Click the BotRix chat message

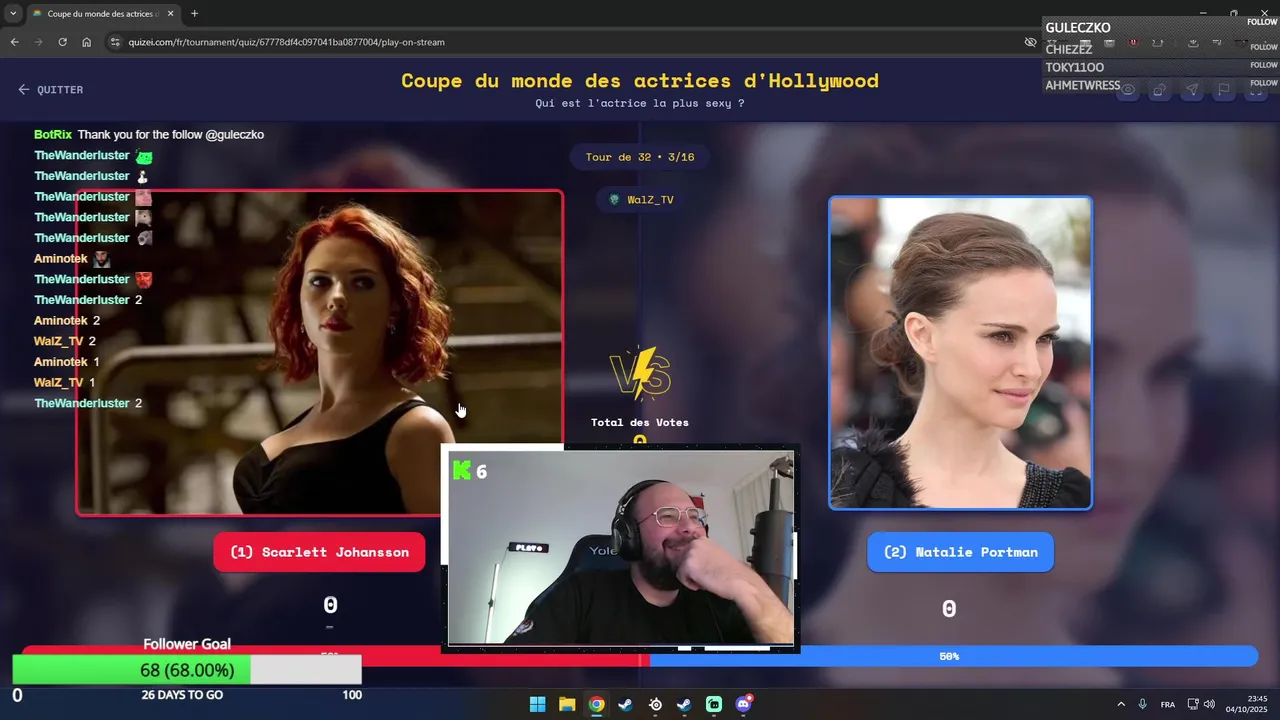click(x=149, y=134)
